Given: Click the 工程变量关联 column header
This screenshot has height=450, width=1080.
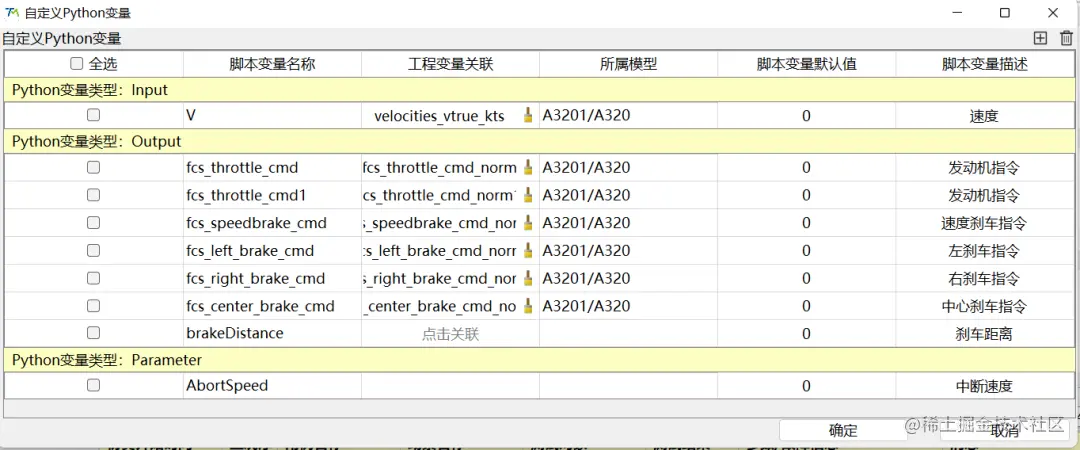Looking at the screenshot, I should click(450, 65).
